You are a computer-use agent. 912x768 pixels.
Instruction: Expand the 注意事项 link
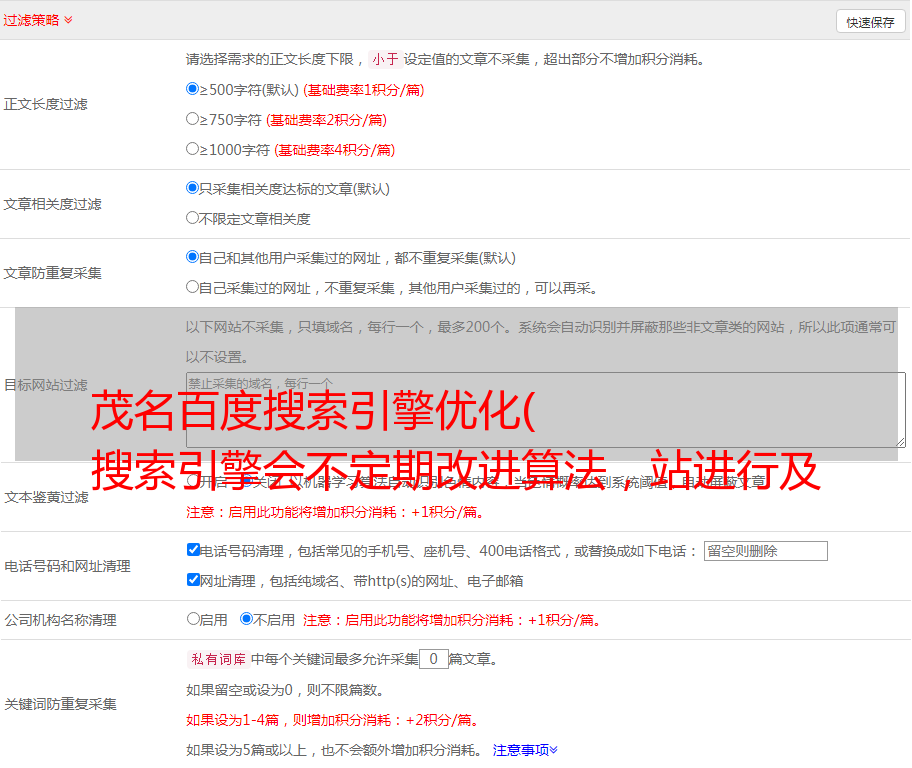pyautogui.click(x=525, y=749)
